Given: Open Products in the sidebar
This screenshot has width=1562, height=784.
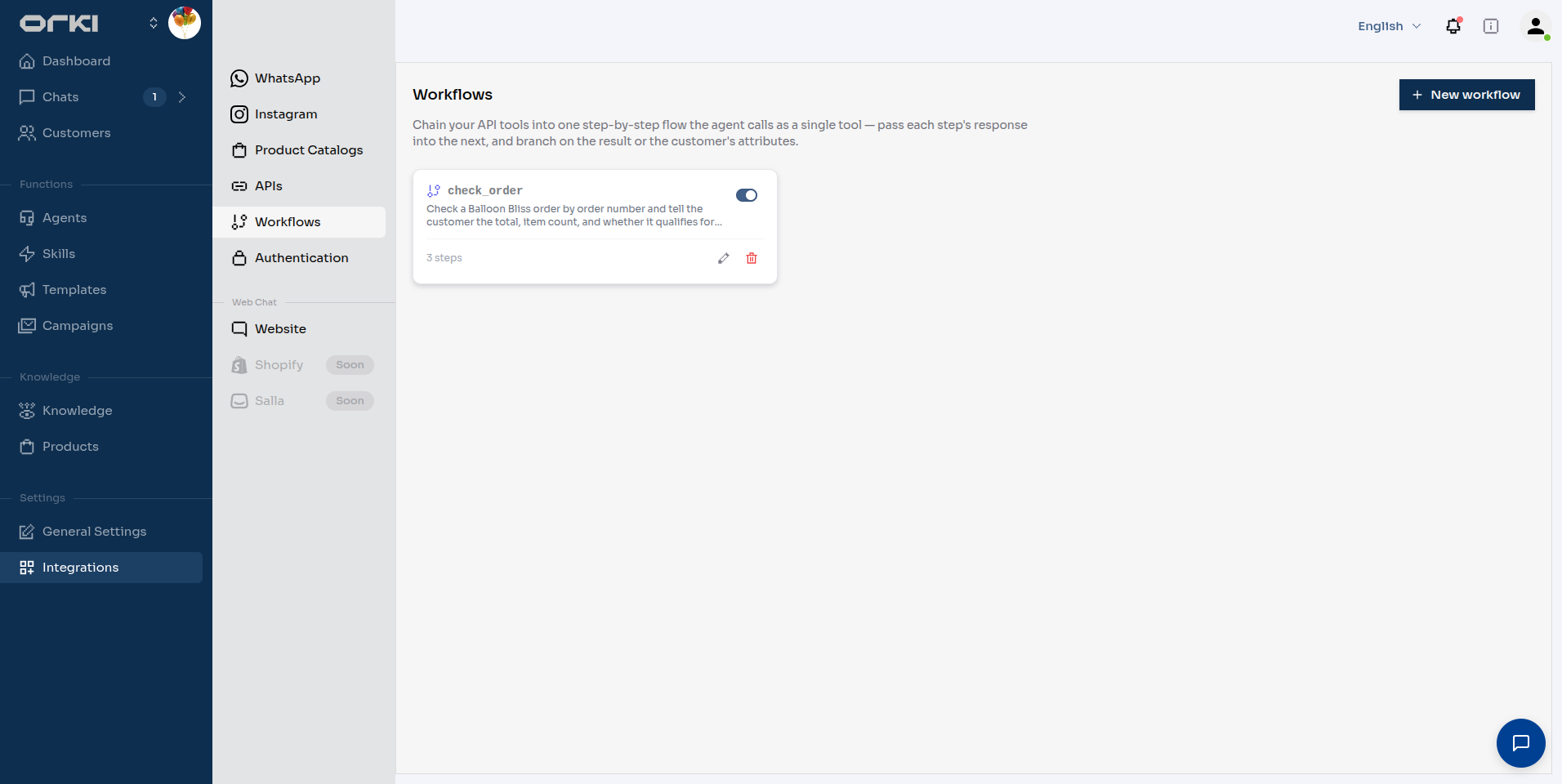Looking at the screenshot, I should click(101, 447).
